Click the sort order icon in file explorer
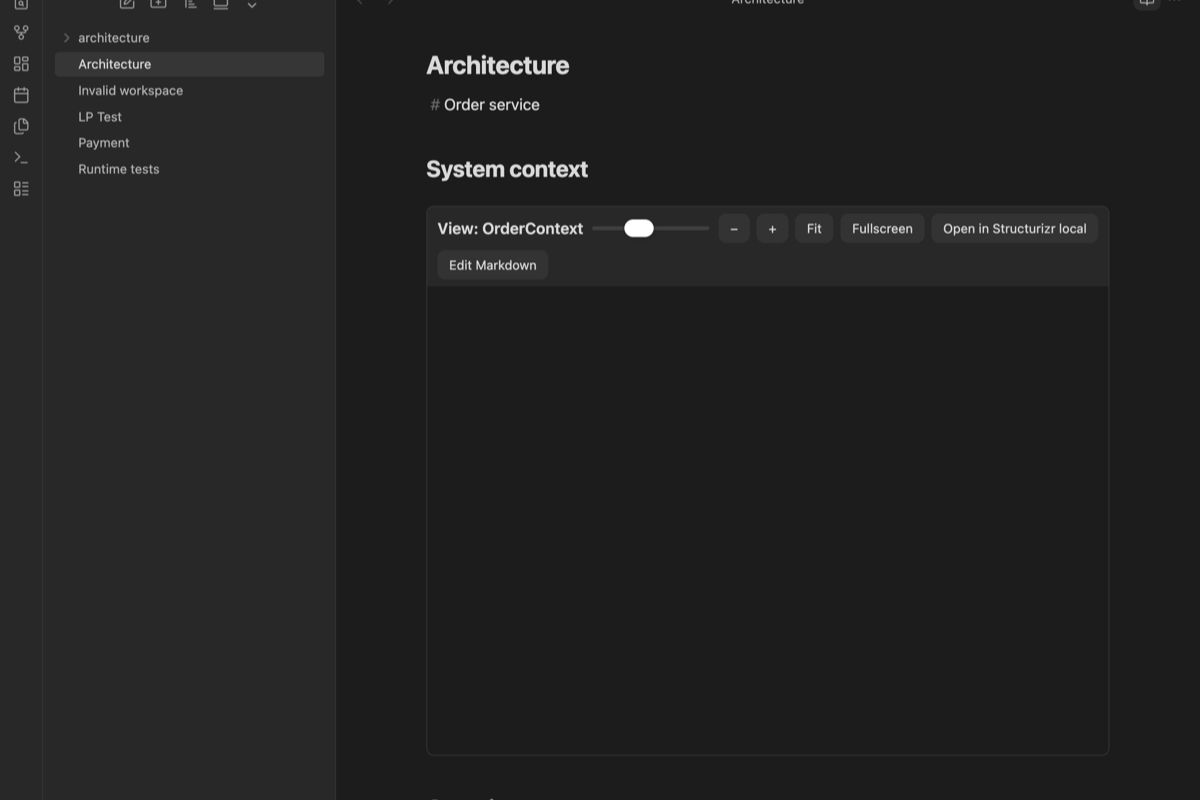Viewport: 1200px width, 800px height. pos(190,4)
